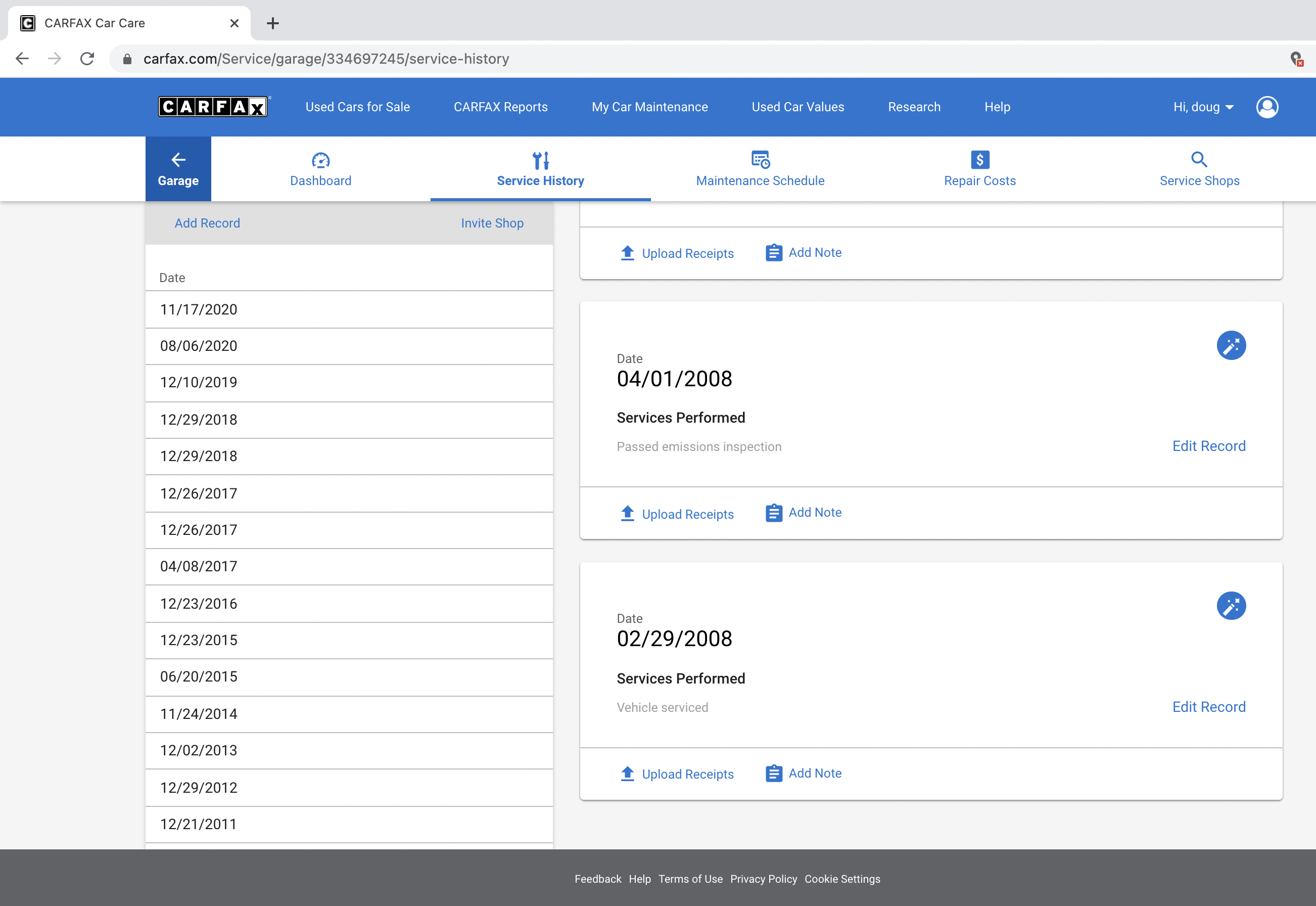This screenshot has width=1316, height=906.
Task: Click the CARFAX logo
Action: pos(213,107)
